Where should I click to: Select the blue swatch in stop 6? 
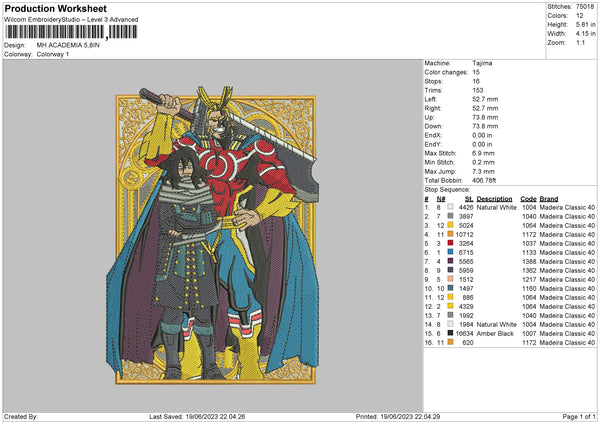pyautogui.click(x=451, y=252)
